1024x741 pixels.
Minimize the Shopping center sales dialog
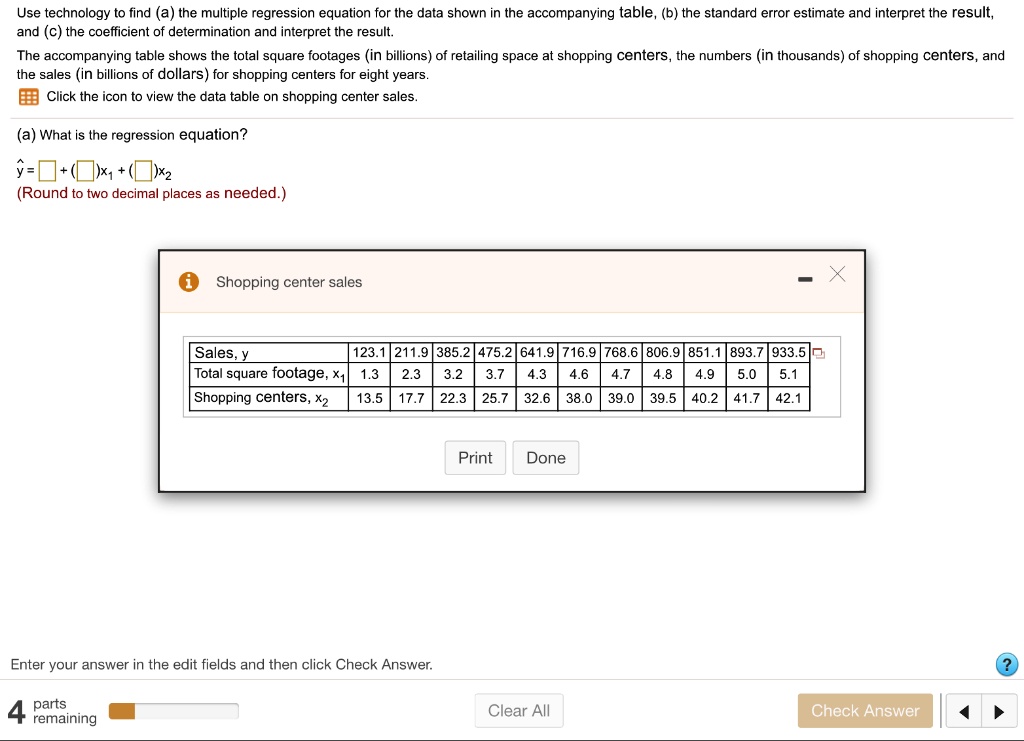tap(804, 281)
